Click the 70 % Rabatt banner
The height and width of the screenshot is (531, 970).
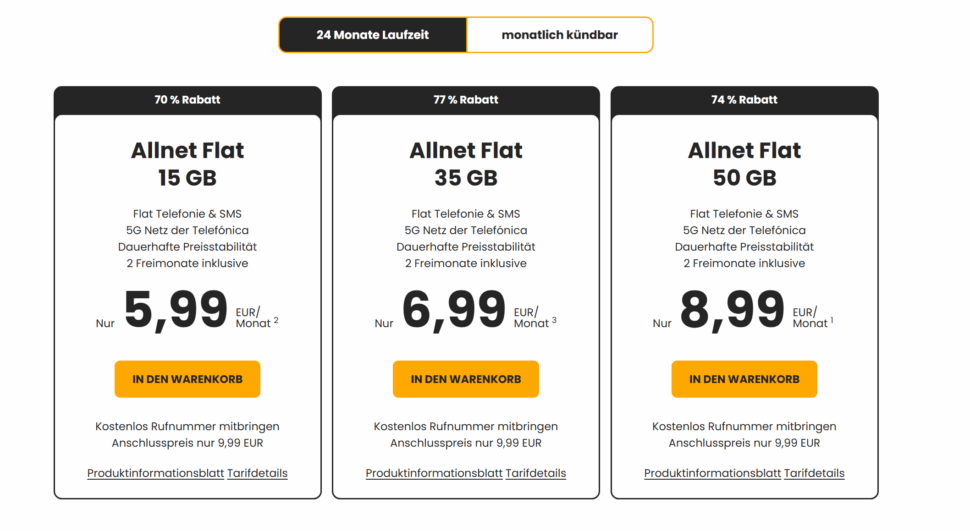[187, 100]
